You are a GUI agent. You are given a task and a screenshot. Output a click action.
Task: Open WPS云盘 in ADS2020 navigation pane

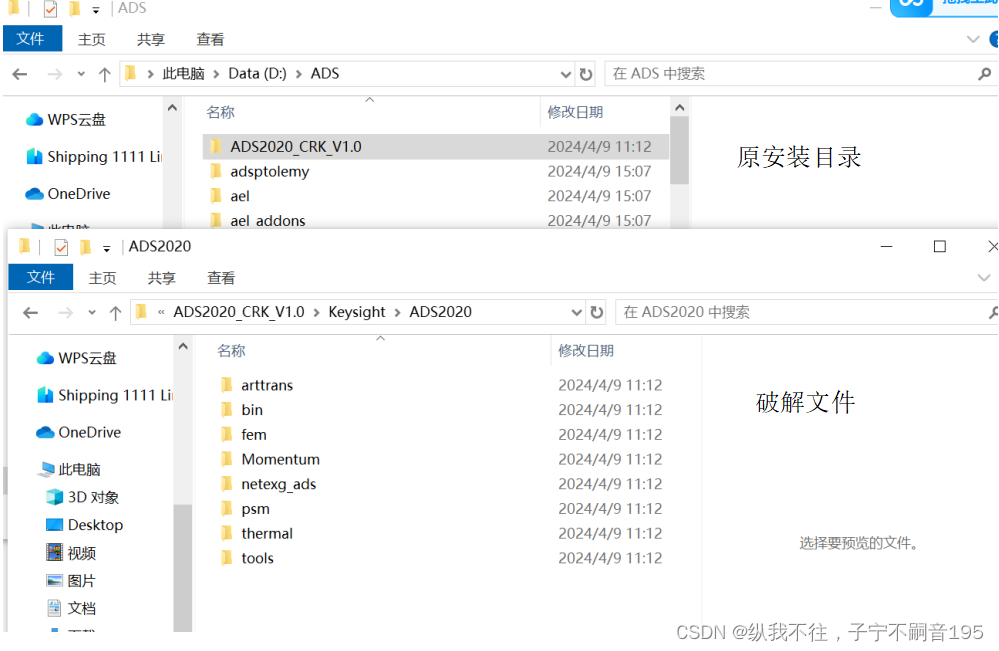(x=76, y=358)
